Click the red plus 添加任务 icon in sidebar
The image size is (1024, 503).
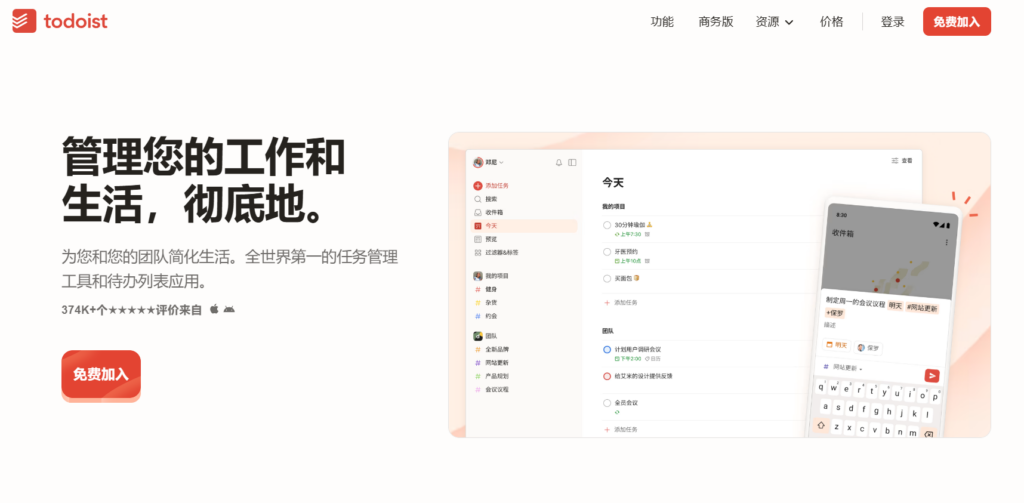tap(478, 186)
